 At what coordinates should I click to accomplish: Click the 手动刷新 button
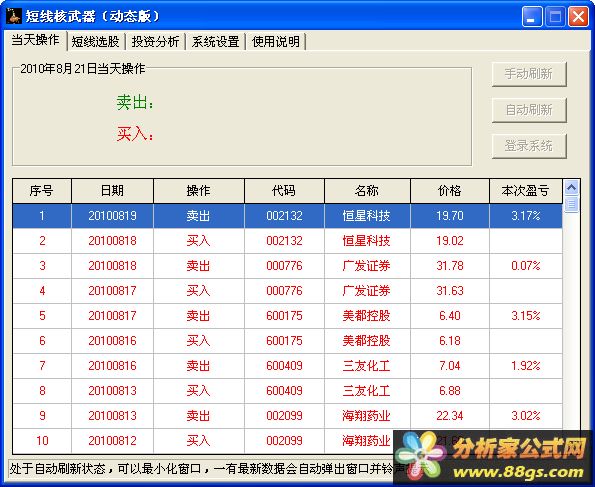click(x=529, y=74)
